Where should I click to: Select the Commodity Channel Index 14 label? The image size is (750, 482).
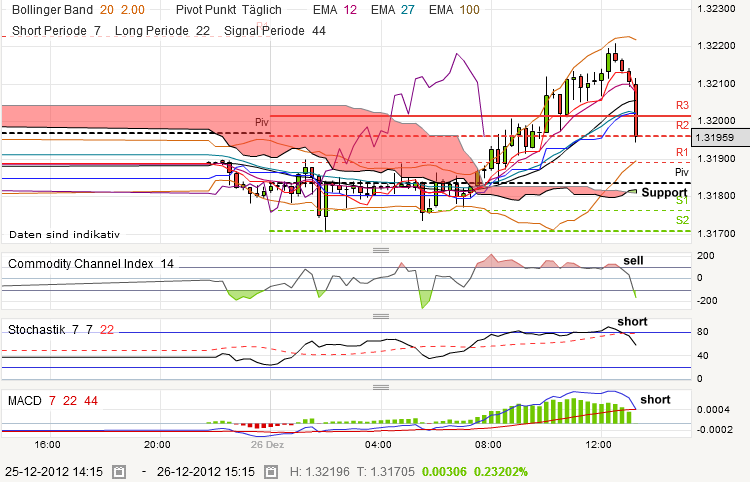(91, 264)
